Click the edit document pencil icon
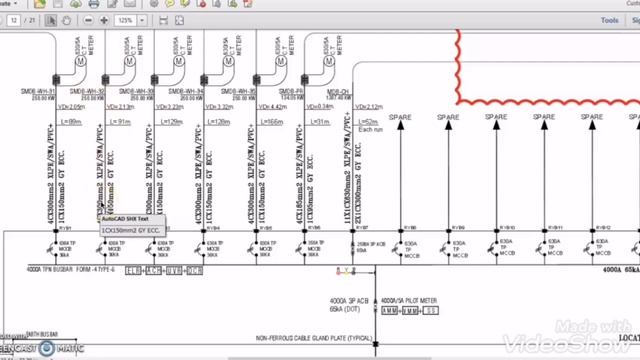 [x=112, y=4]
